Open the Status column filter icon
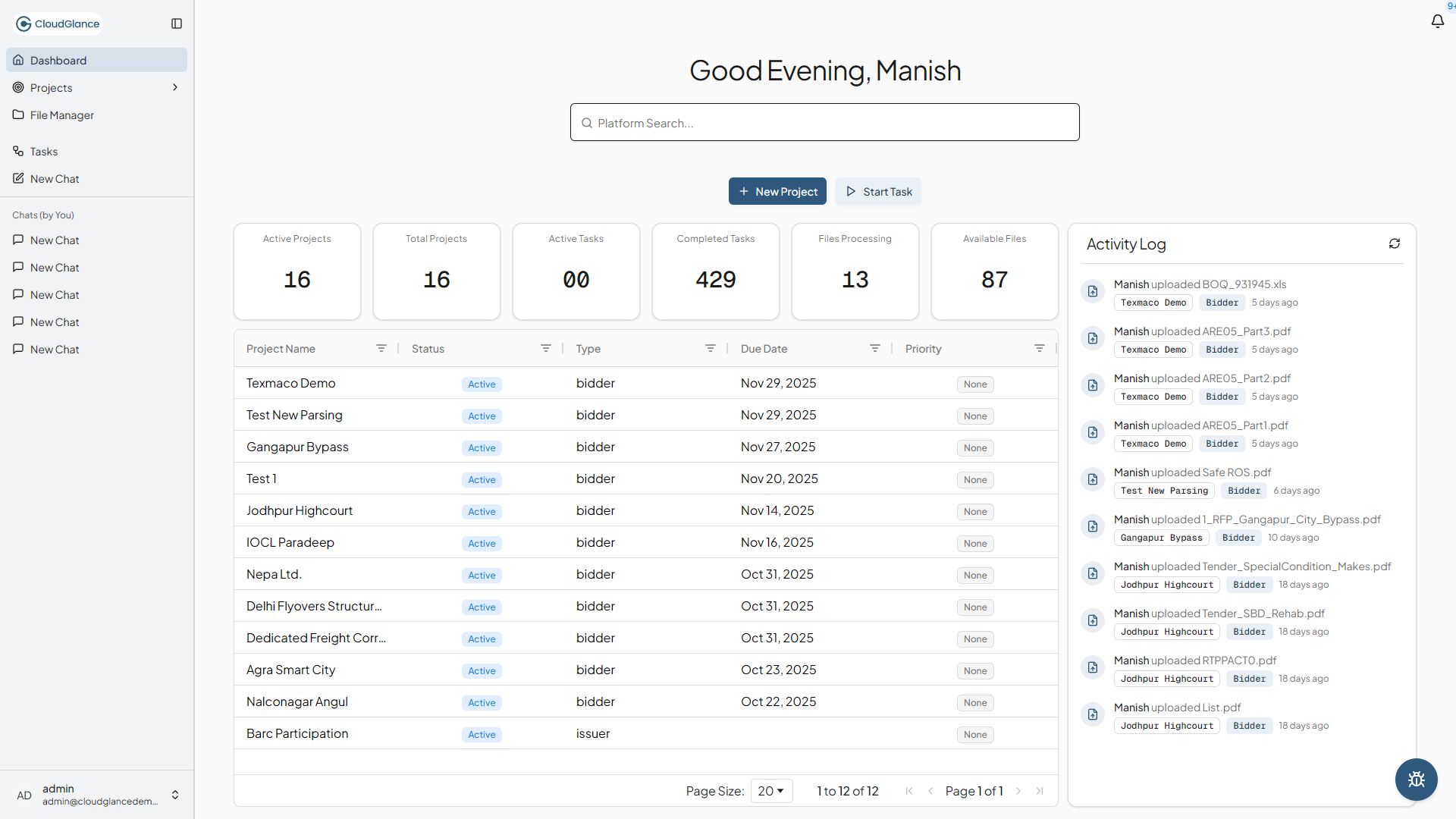 (545, 348)
